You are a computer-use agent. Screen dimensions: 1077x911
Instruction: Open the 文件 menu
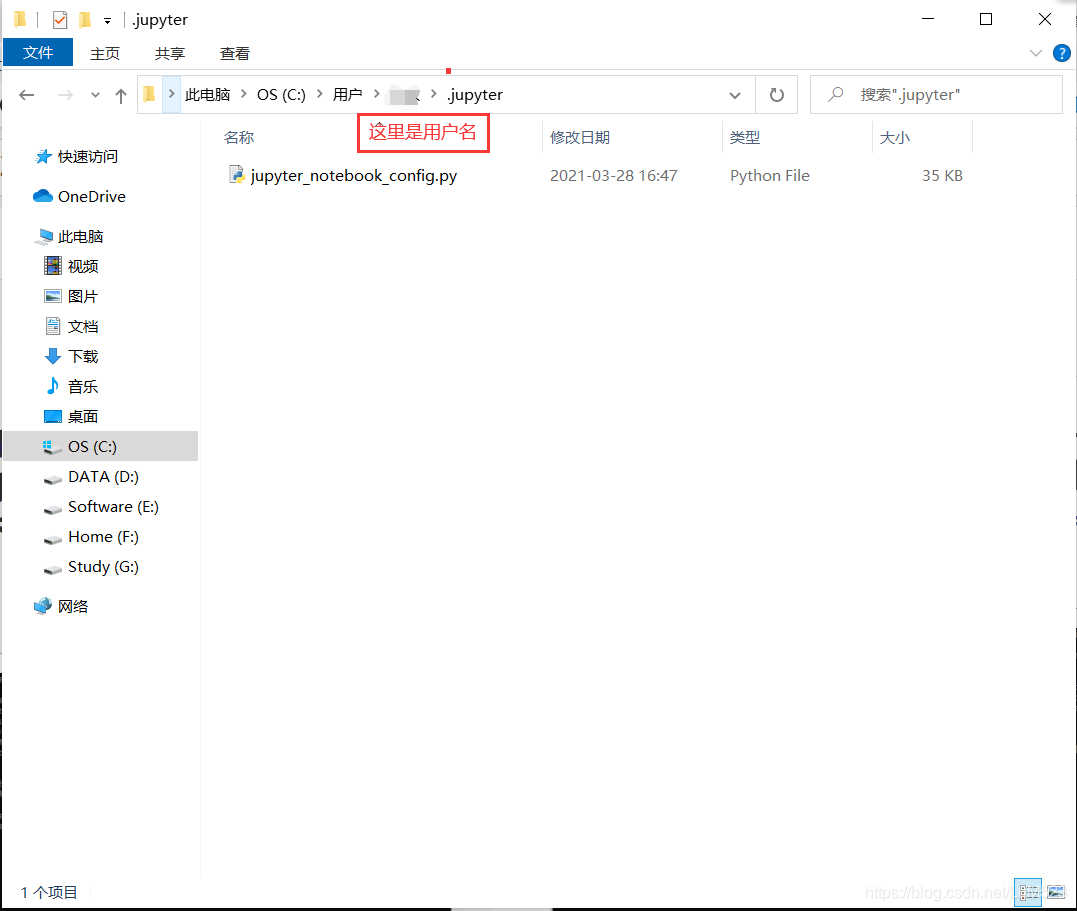[x=38, y=53]
